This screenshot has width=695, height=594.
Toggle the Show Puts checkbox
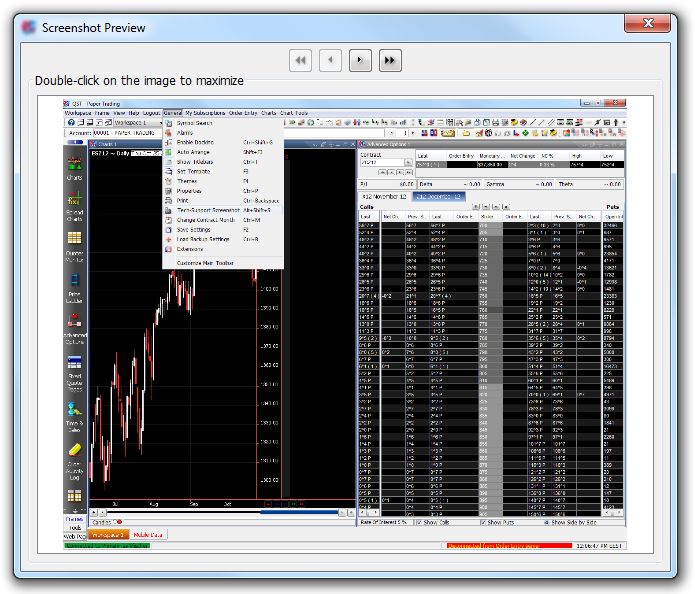pyautogui.click(x=484, y=522)
